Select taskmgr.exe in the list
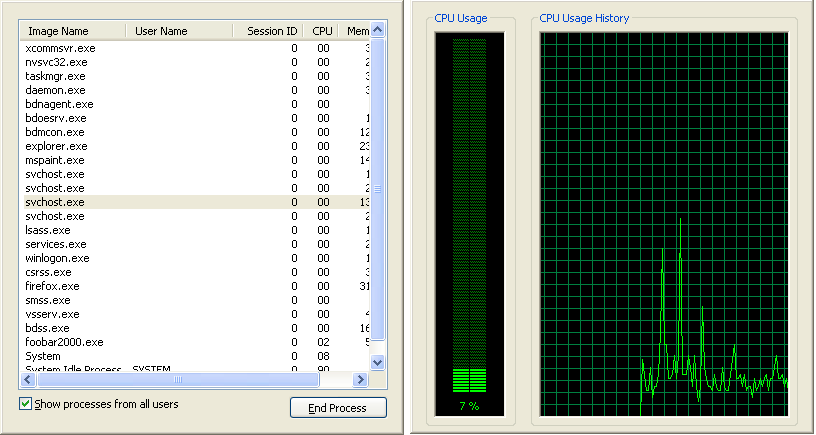Image resolution: width=816 pixels, height=435 pixels. click(55, 76)
